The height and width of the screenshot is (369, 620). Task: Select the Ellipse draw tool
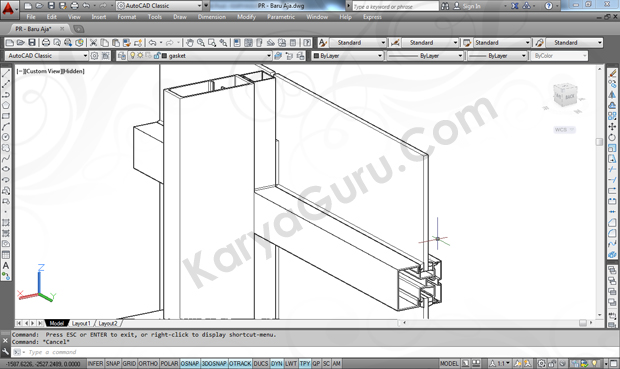(x=6, y=169)
